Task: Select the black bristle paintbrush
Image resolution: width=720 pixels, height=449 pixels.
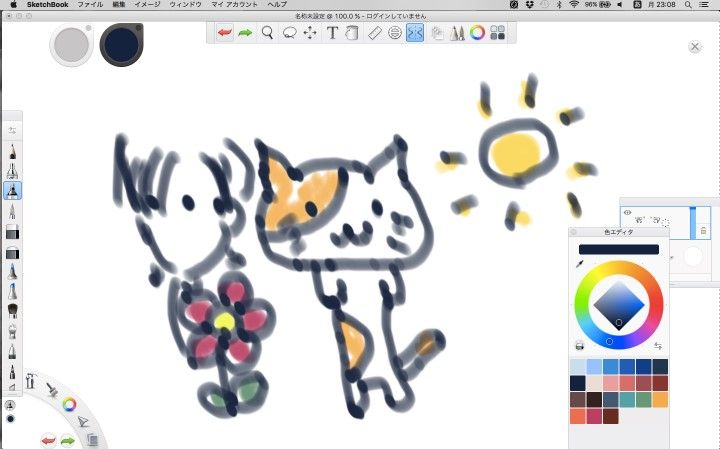Action: coord(12,311)
